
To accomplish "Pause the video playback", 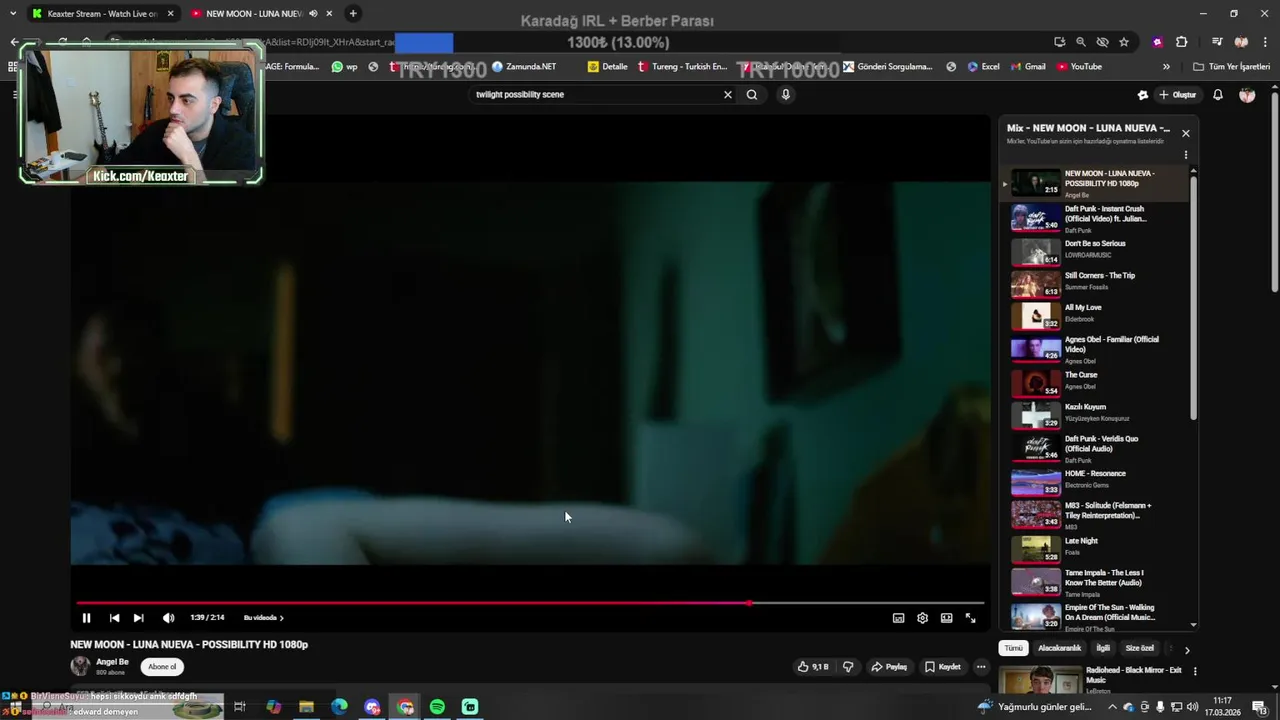I will coord(86,618).
